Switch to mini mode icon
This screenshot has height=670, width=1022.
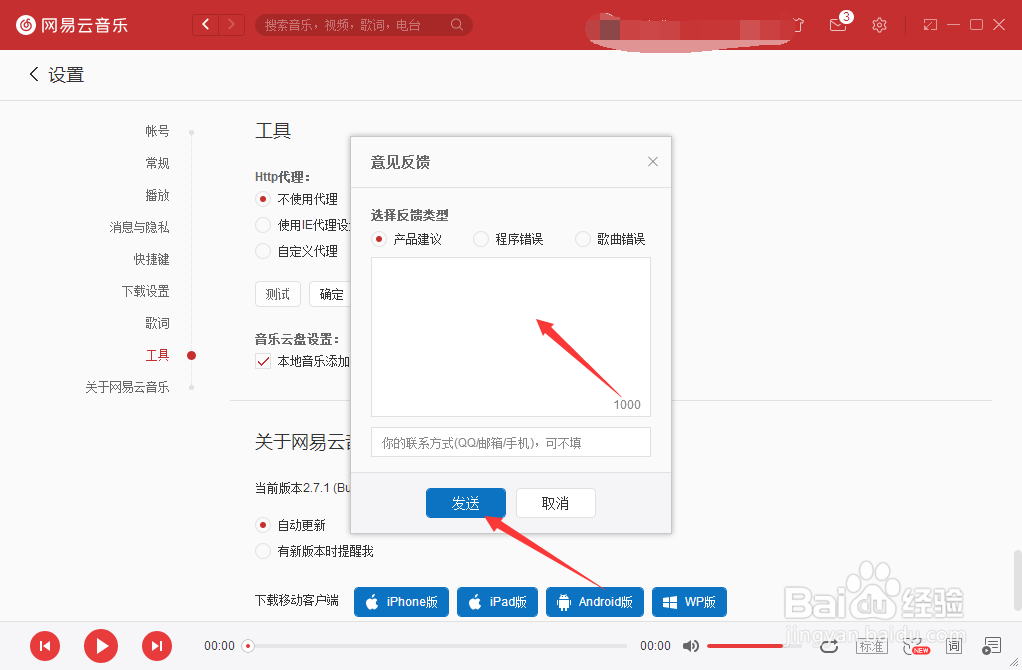tap(930, 25)
